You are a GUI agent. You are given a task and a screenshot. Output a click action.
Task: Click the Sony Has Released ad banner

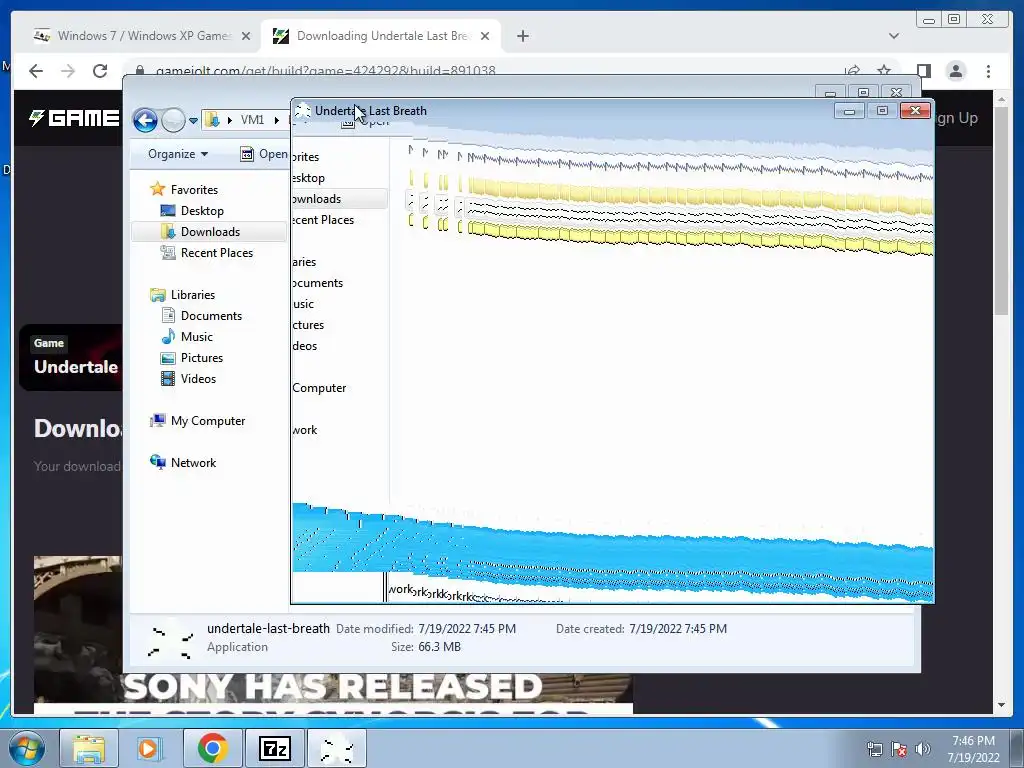click(333, 695)
